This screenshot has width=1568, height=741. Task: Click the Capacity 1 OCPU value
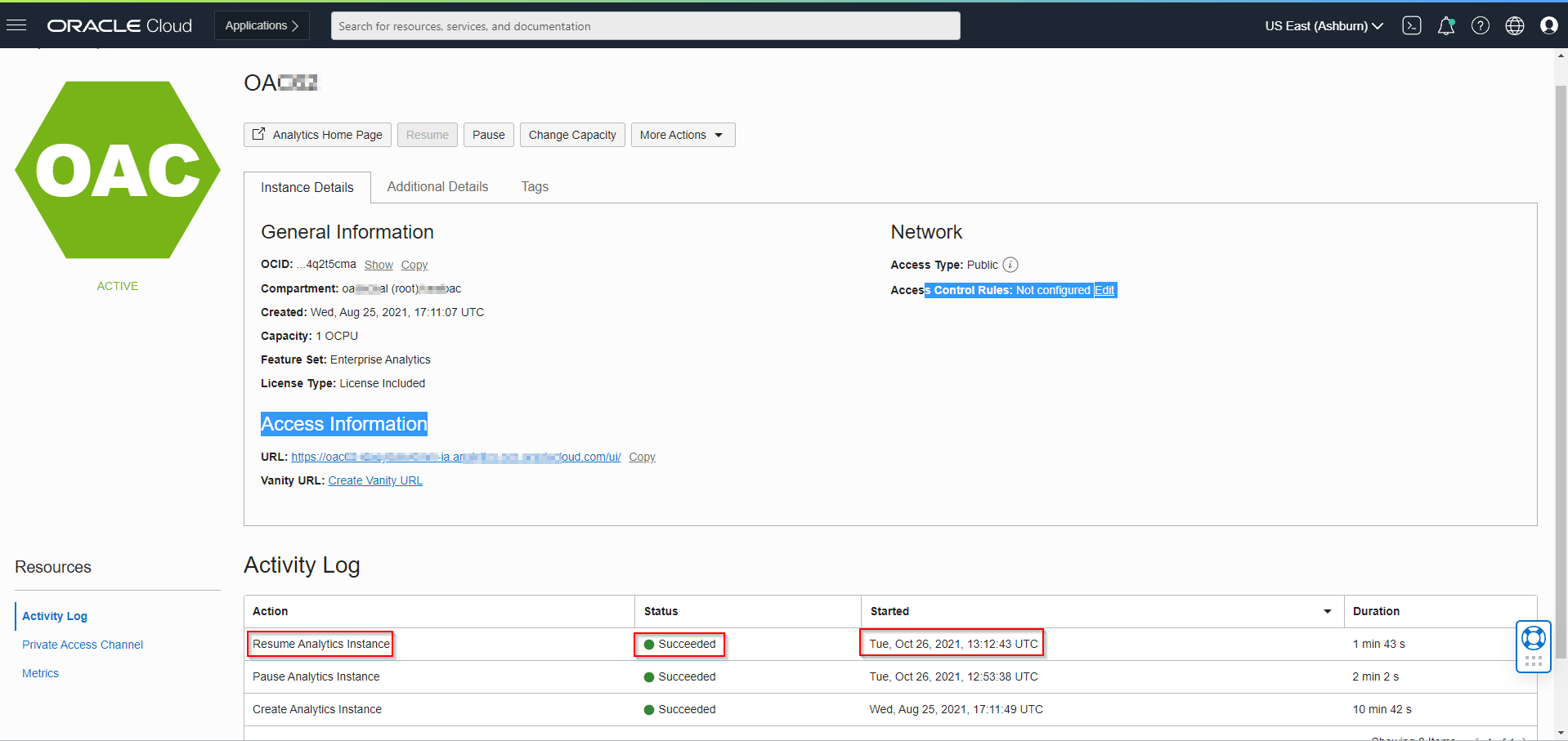(x=337, y=336)
